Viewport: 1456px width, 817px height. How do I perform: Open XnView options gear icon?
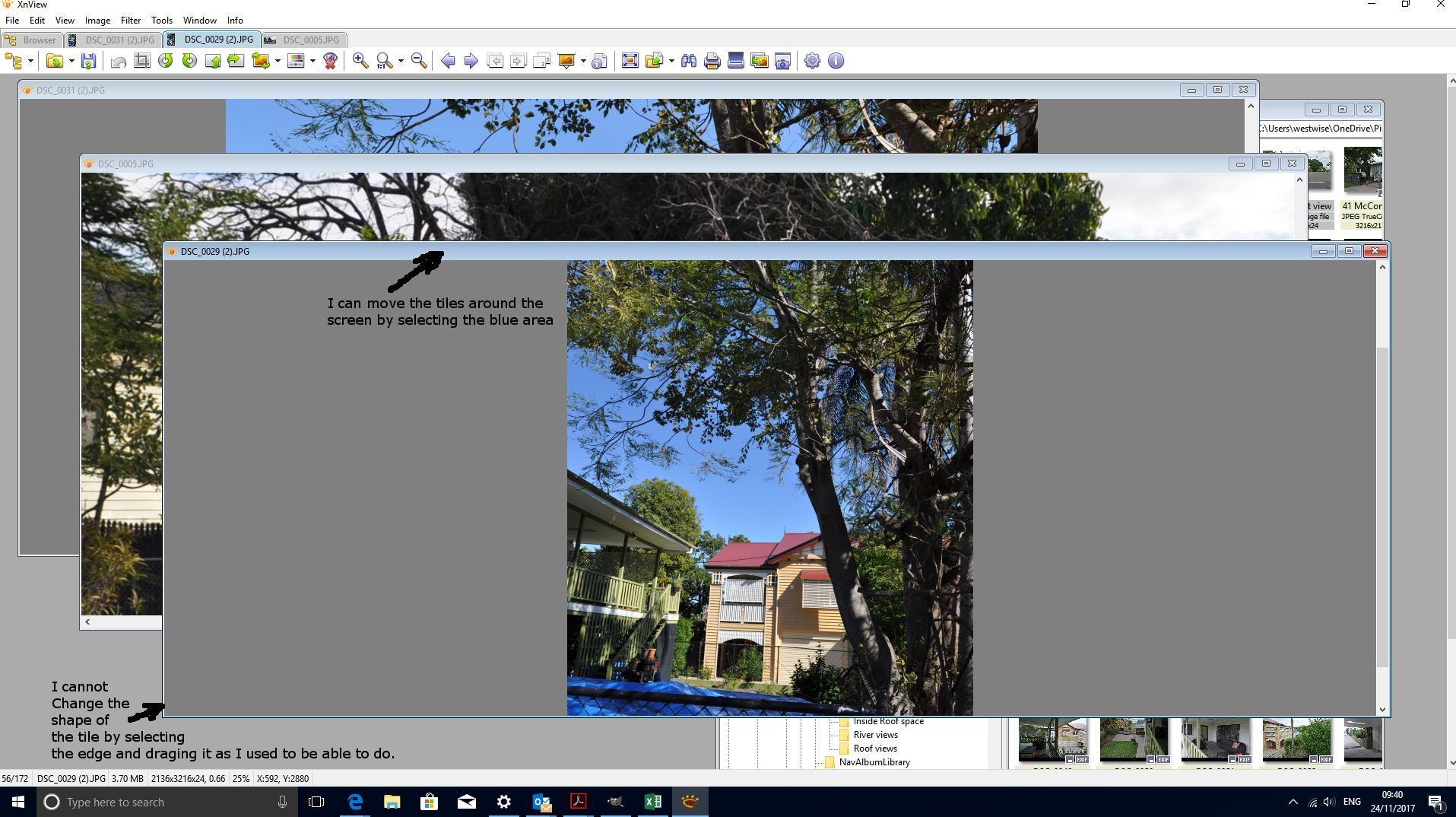(x=812, y=61)
